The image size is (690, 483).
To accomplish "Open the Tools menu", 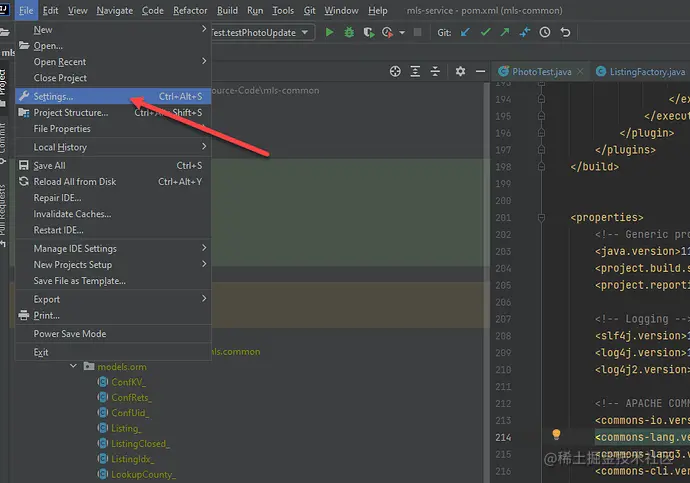I will (x=283, y=10).
